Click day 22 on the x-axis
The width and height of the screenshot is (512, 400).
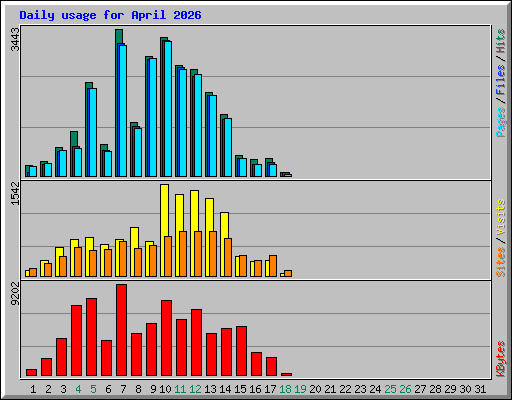point(345,389)
